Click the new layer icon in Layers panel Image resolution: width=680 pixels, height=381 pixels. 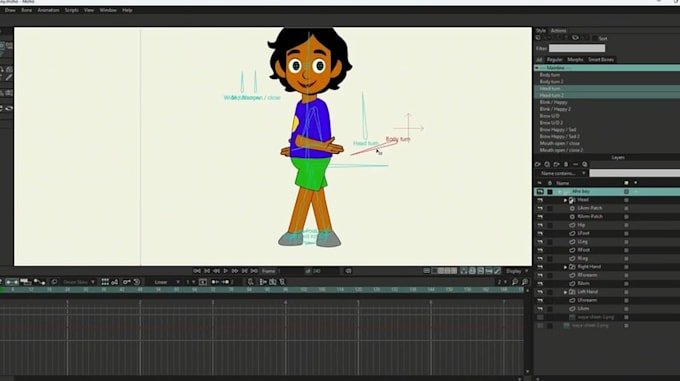tap(538, 164)
